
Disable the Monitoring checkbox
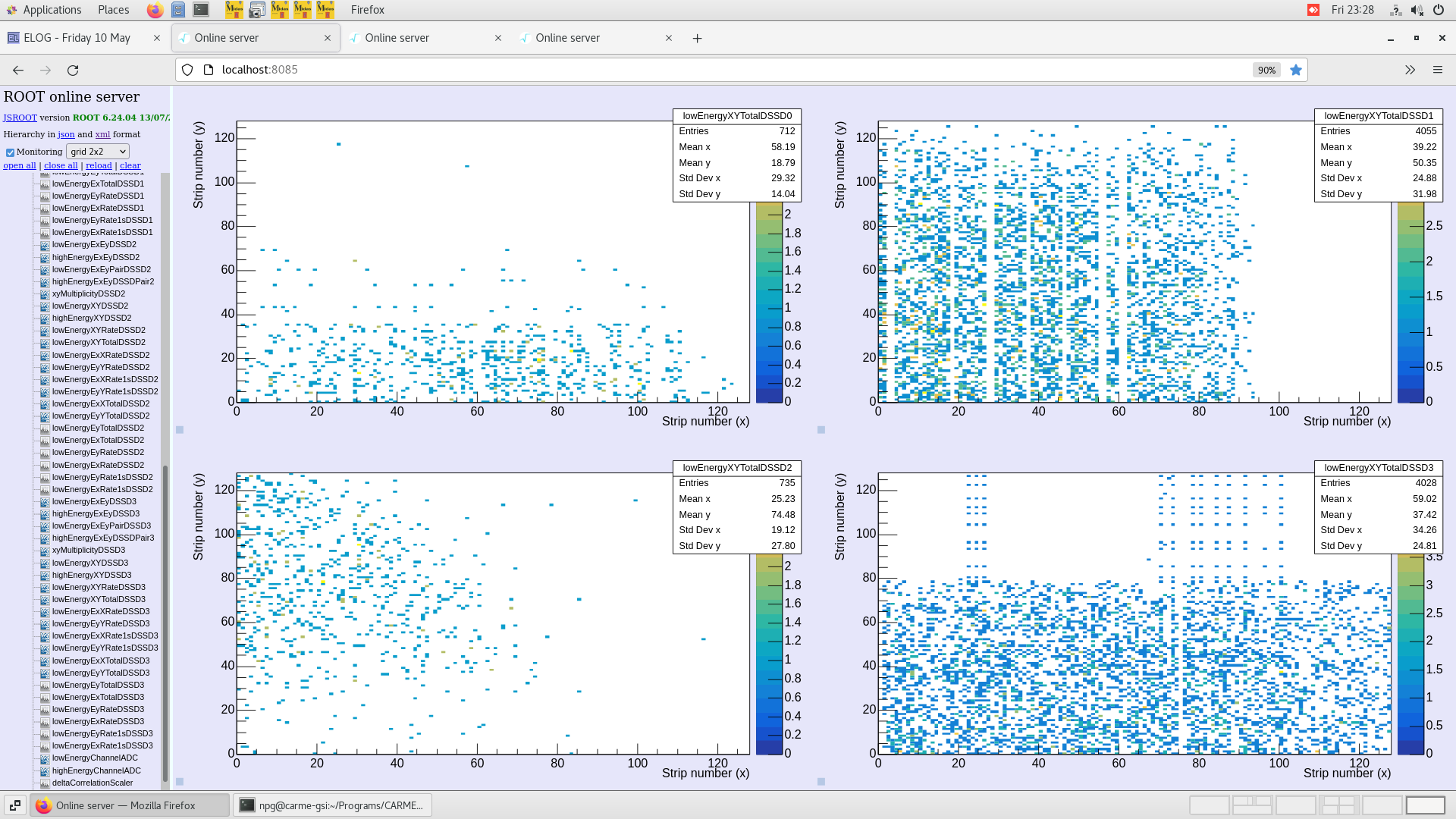(x=11, y=151)
